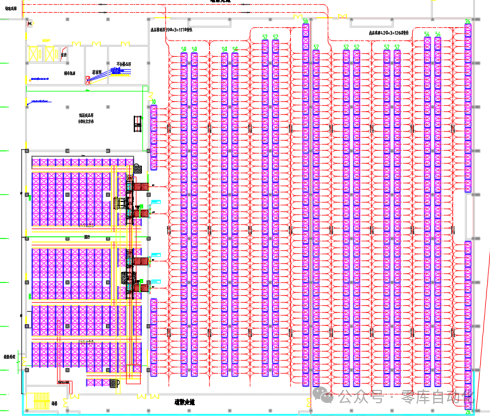Click the two-line label in the green-bordered room
This screenshot has width=491, height=417.
point(86,118)
